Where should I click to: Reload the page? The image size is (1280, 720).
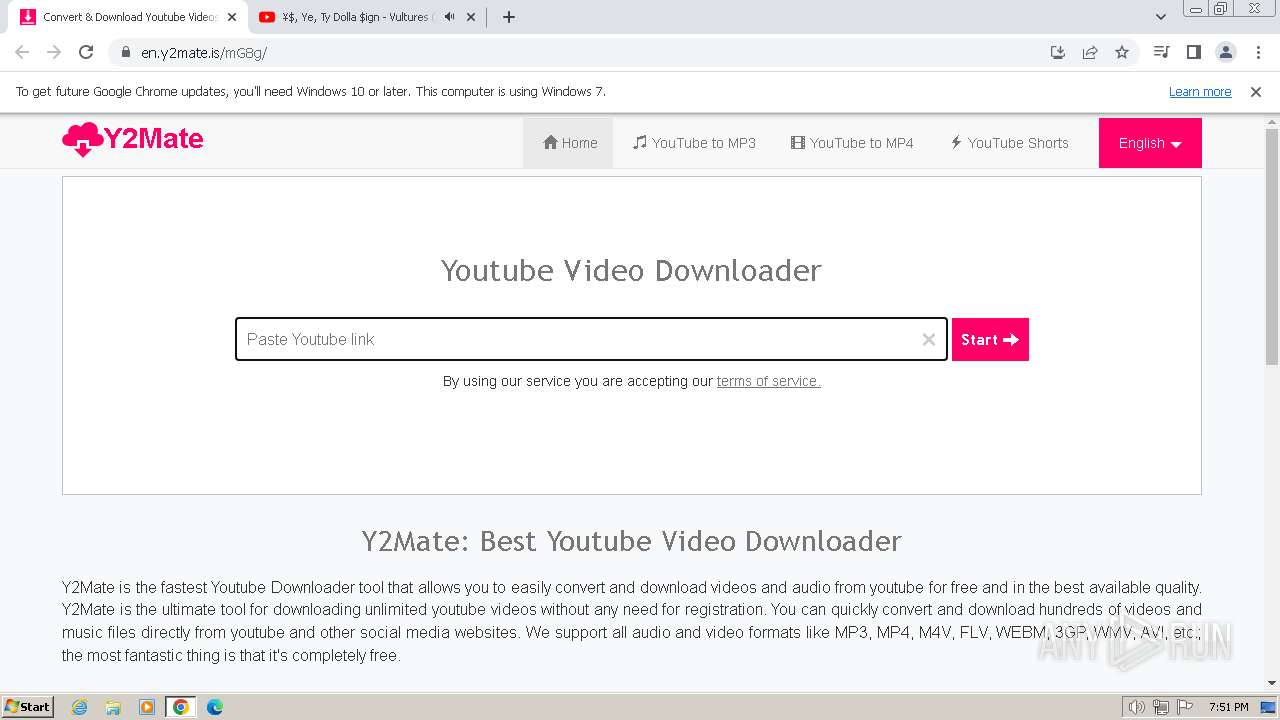pos(86,52)
